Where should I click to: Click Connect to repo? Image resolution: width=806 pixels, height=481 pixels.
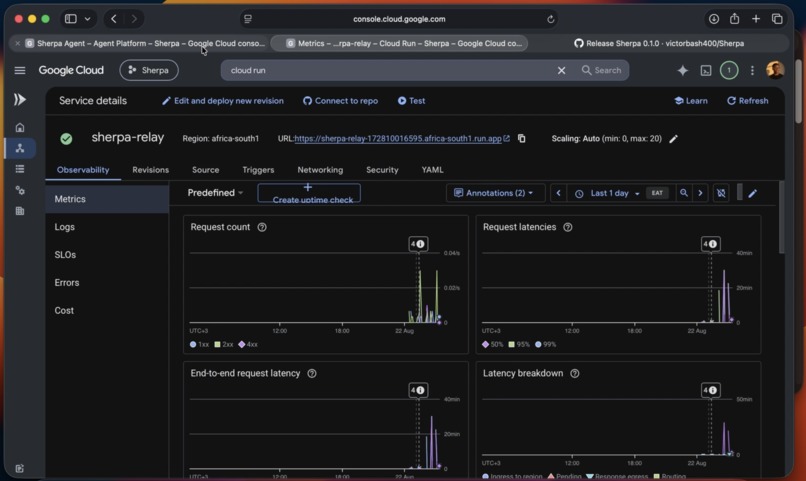(340, 101)
